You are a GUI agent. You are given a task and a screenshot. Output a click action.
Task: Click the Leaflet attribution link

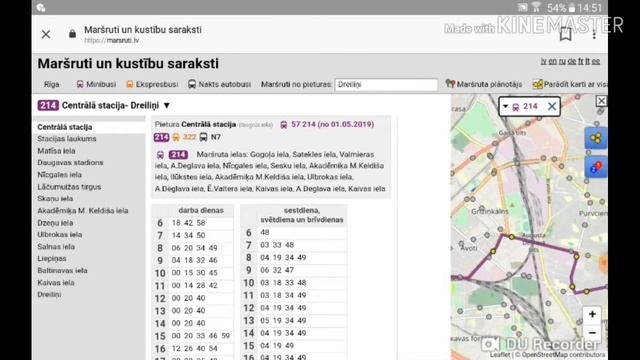point(500,355)
